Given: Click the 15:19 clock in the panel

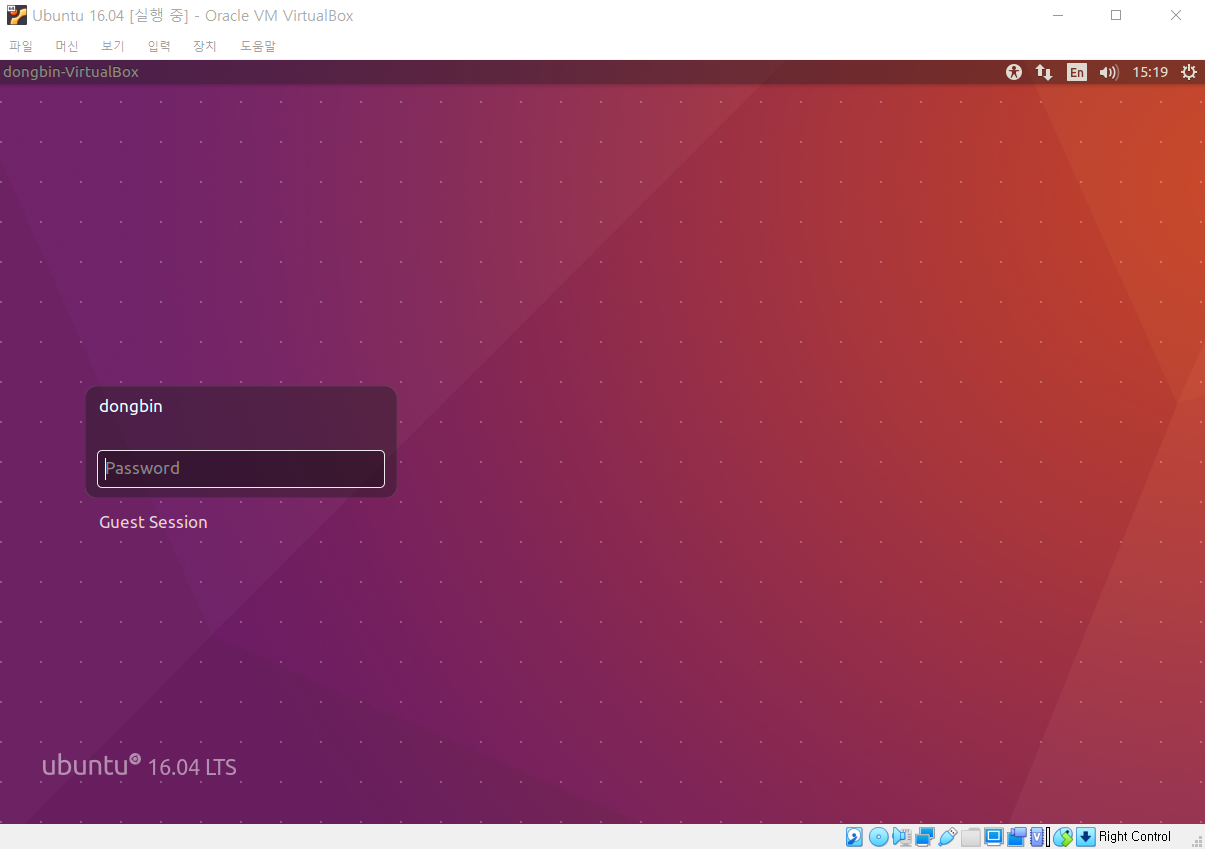Looking at the screenshot, I should 1150,72.
